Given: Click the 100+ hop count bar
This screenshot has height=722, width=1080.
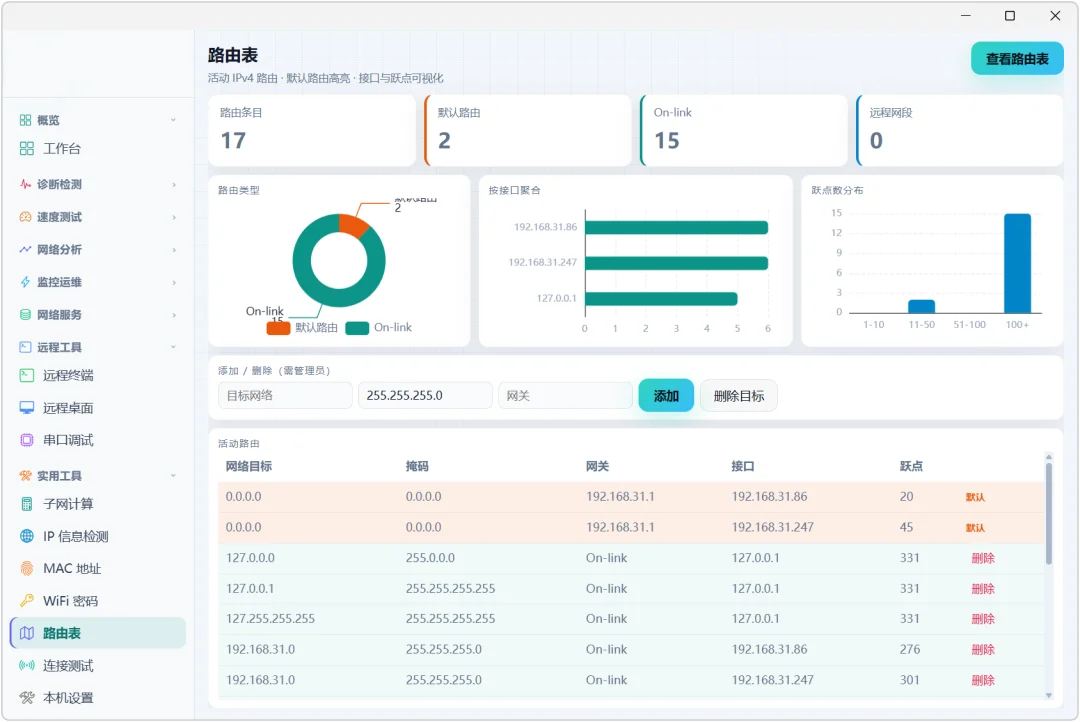Looking at the screenshot, I should pos(1017,263).
